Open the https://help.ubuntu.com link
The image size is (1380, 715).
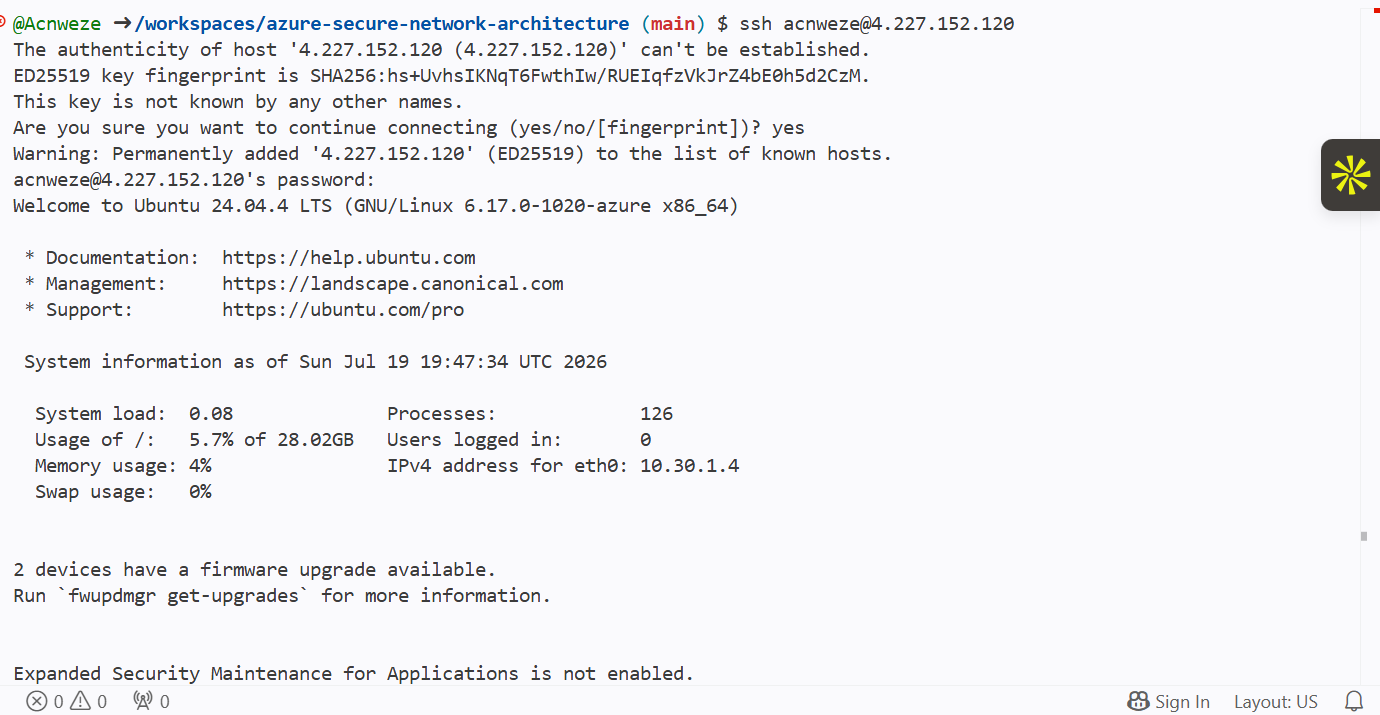pos(349,258)
